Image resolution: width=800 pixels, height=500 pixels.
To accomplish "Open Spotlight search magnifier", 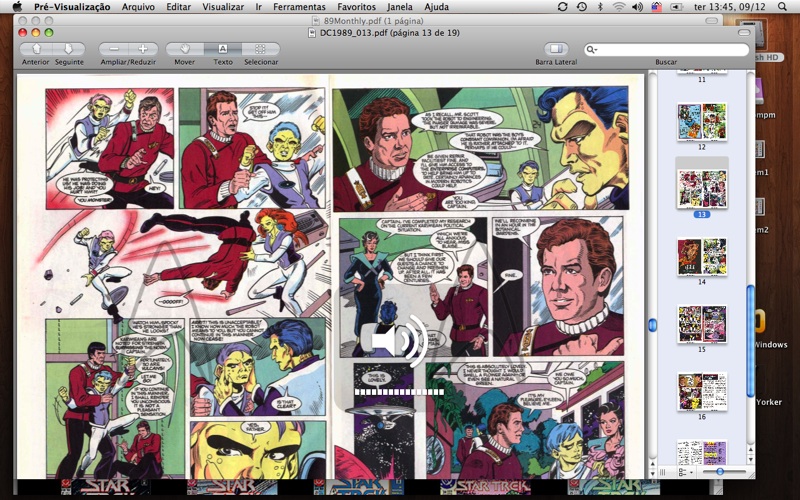I will pyautogui.click(x=782, y=7).
